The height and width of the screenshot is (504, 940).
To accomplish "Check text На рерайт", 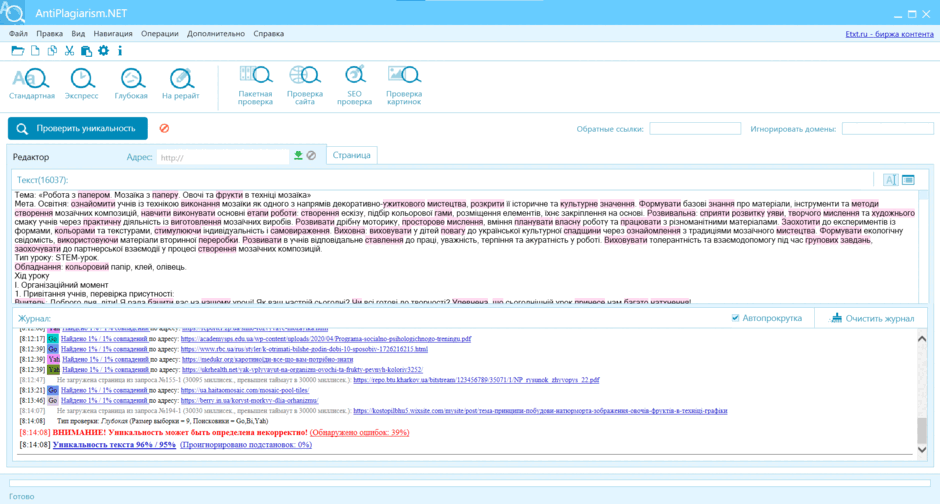I will tap(180, 83).
